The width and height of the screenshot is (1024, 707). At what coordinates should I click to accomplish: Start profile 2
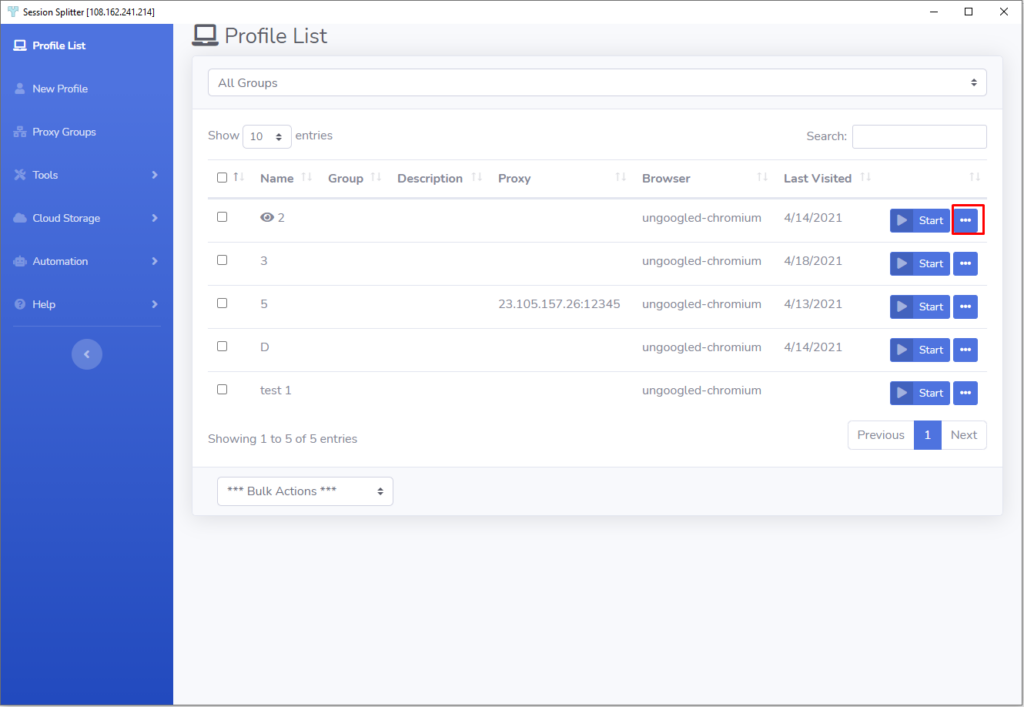[x=920, y=221]
